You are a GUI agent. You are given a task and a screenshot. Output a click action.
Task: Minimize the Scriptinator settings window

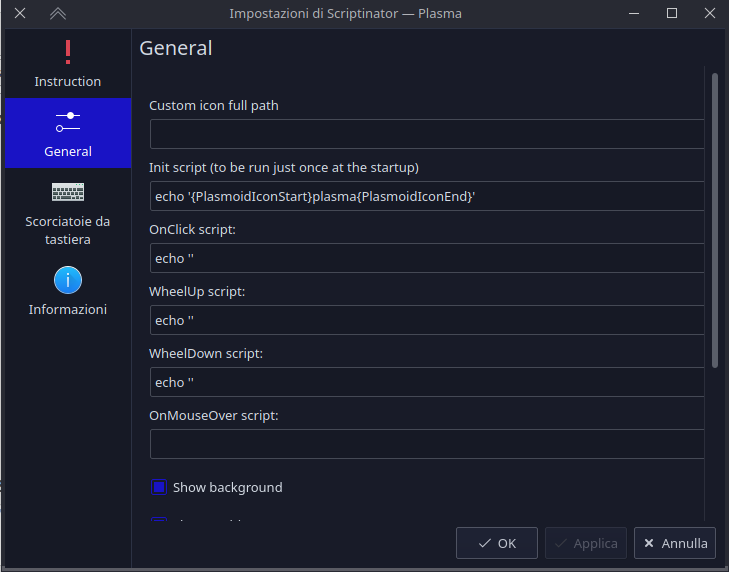coord(634,13)
